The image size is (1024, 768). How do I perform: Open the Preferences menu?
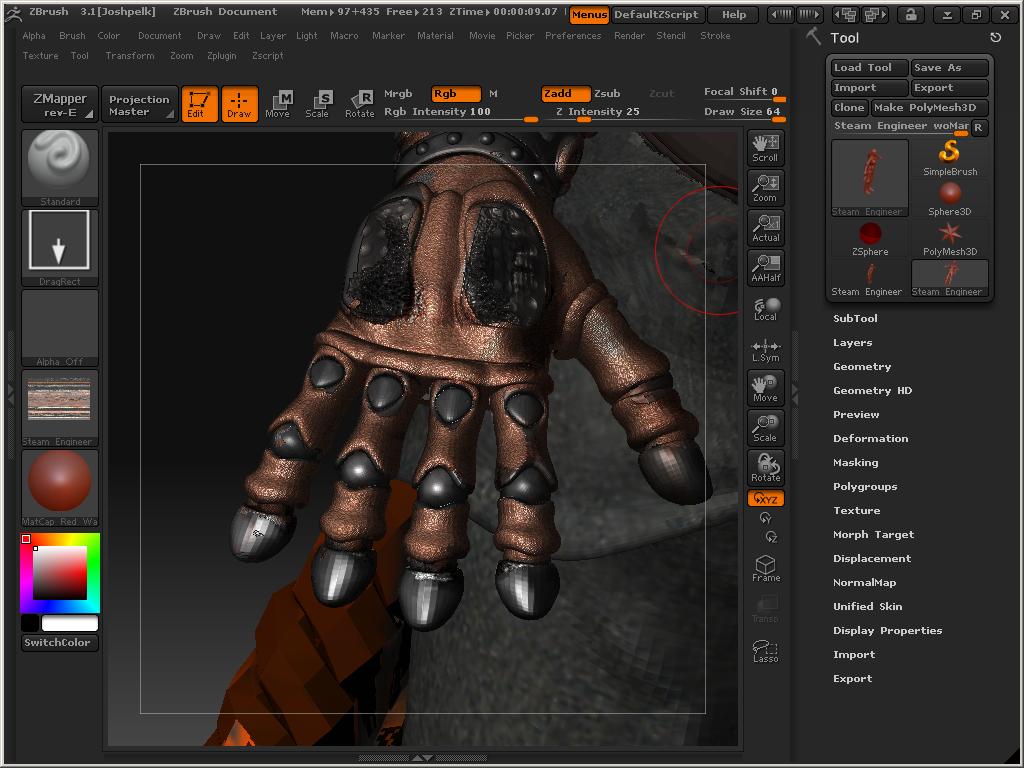(x=573, y=35)
